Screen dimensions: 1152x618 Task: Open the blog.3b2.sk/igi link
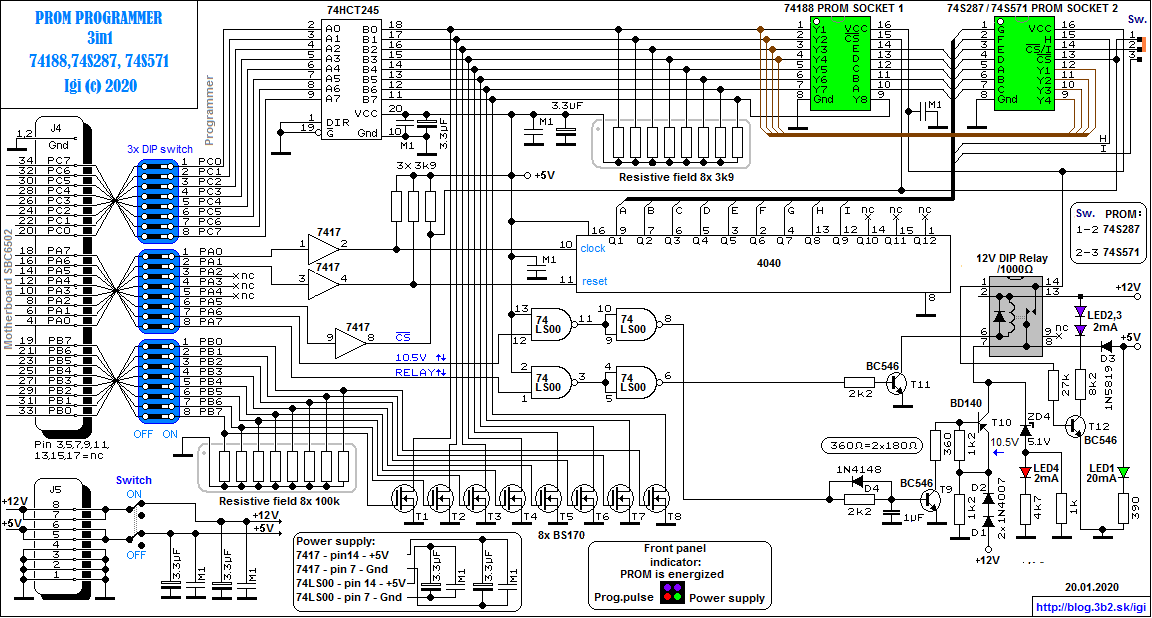(x=1090, y=607)
